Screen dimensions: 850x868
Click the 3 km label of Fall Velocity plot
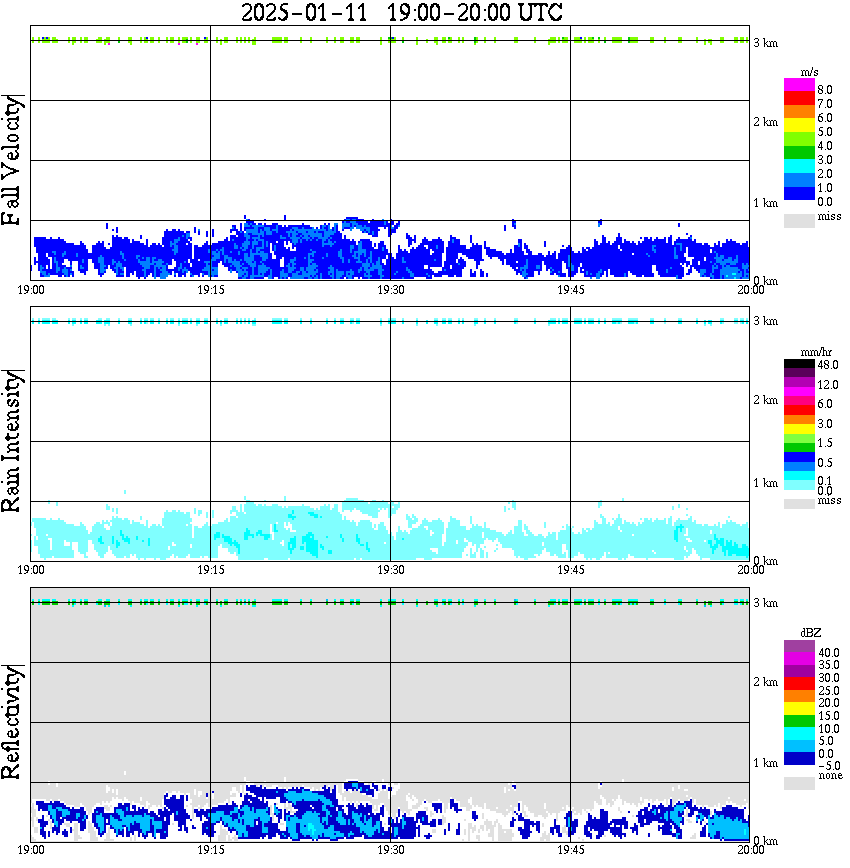click(765, 43)
